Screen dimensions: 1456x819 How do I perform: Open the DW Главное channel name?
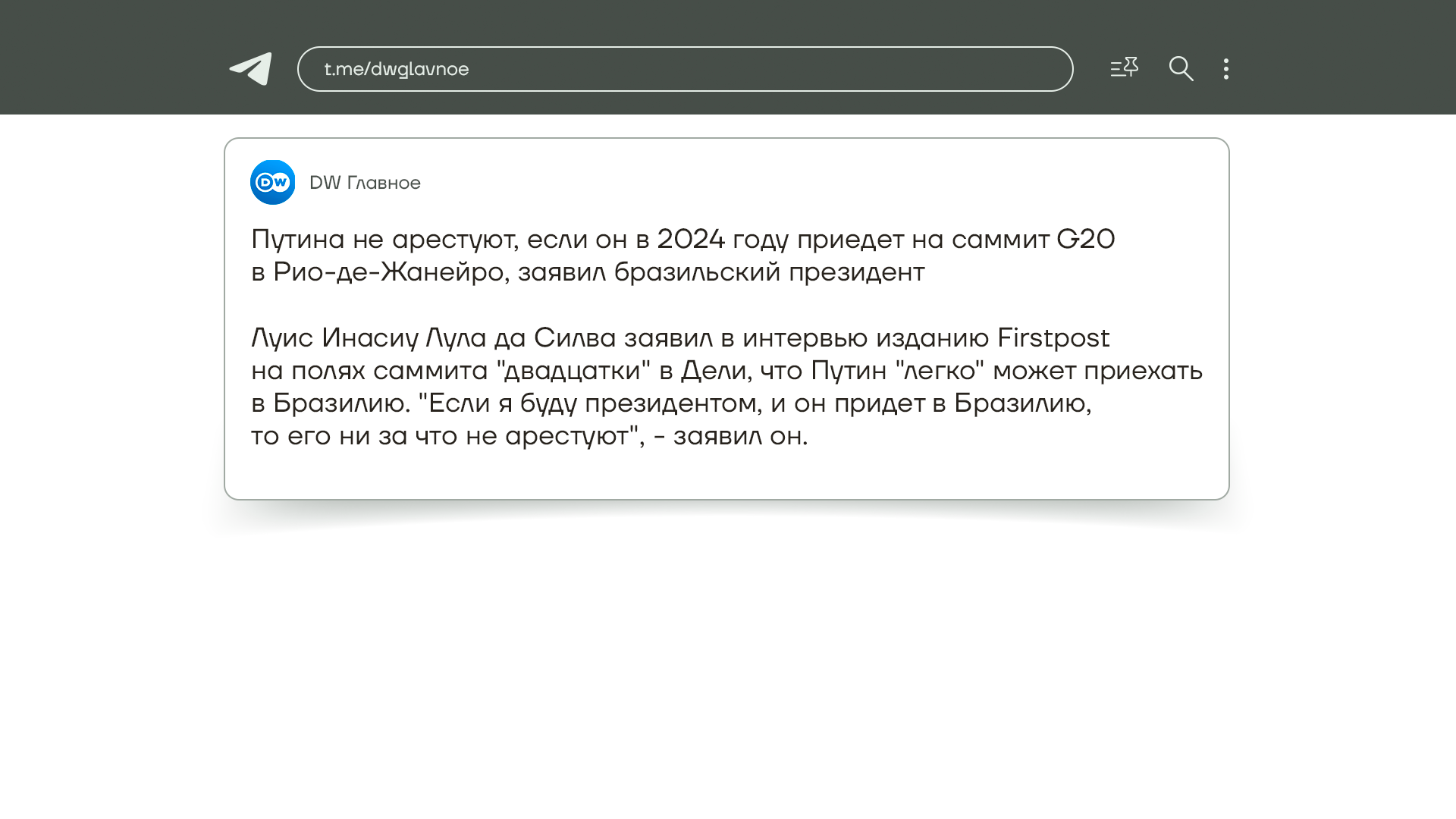[365, 183]
